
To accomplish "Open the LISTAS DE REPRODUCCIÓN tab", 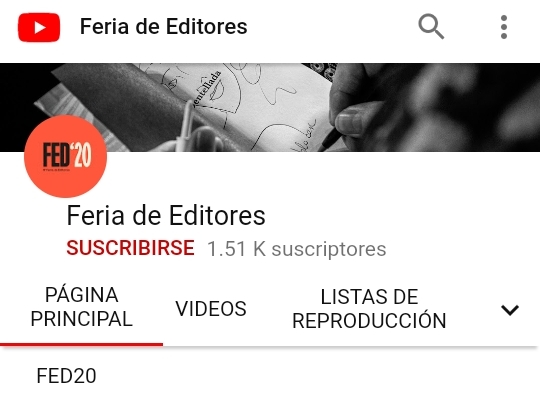I will (x=369, y=308).
